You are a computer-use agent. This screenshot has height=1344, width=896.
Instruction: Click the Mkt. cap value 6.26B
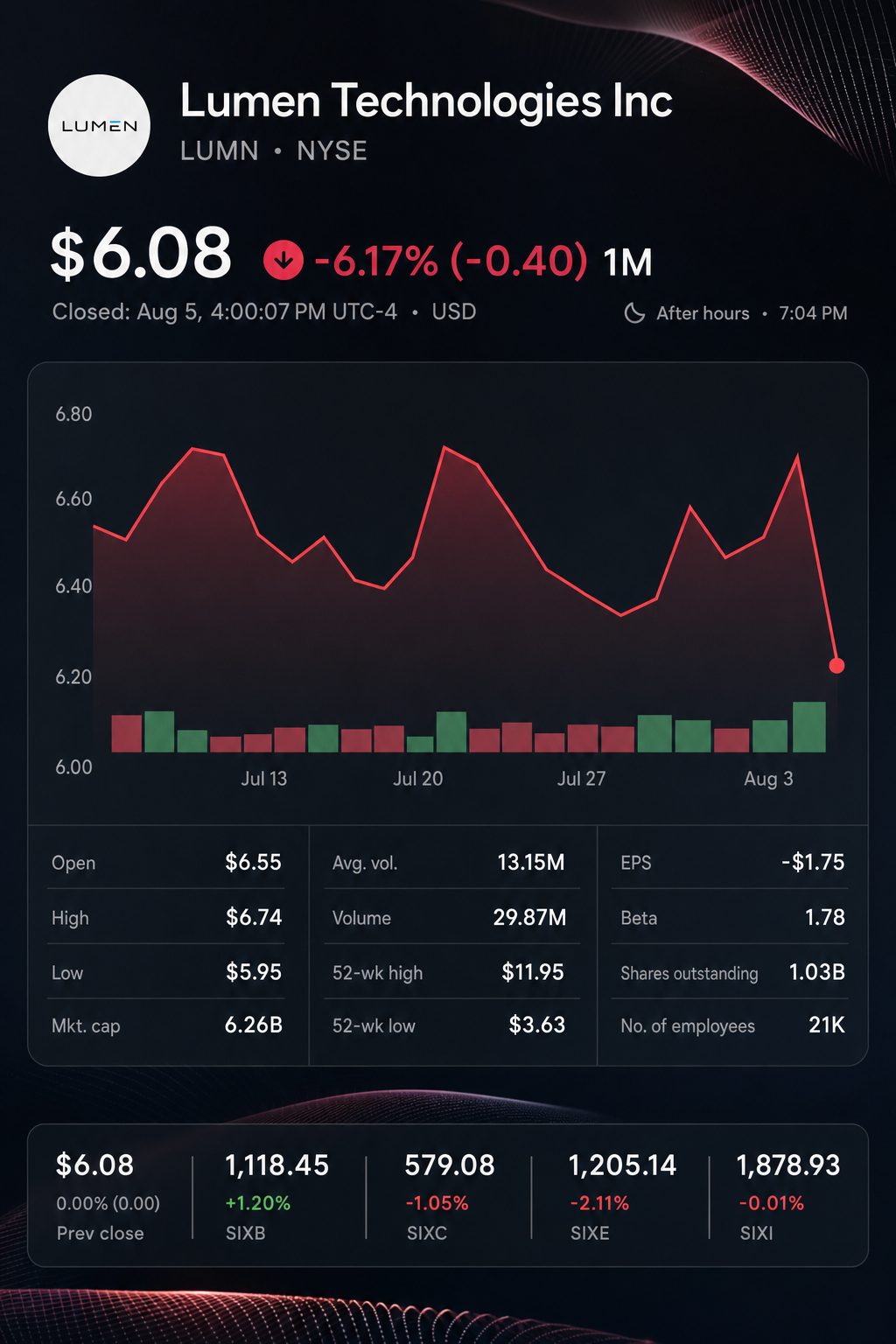254,1025
